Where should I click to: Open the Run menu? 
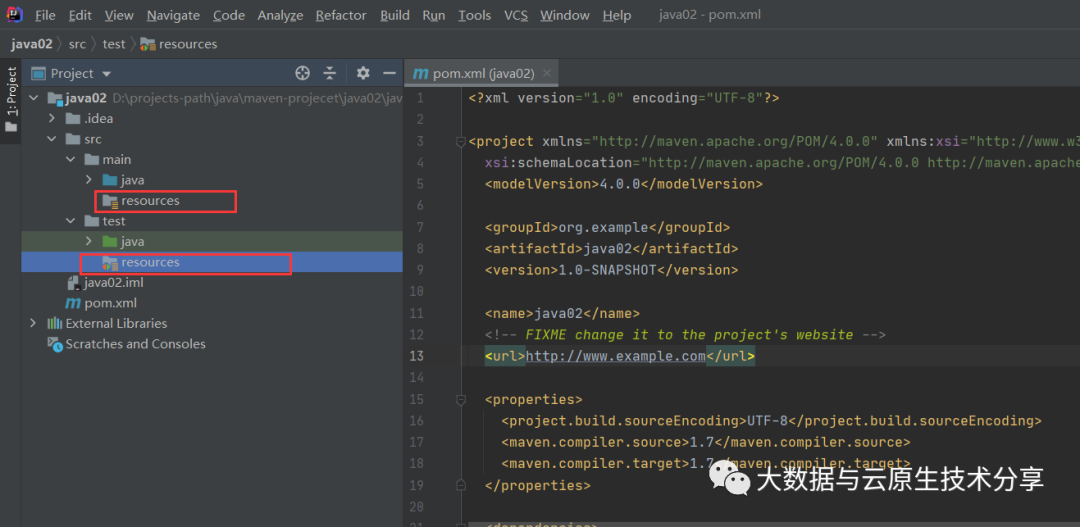(x=433, y=15)
